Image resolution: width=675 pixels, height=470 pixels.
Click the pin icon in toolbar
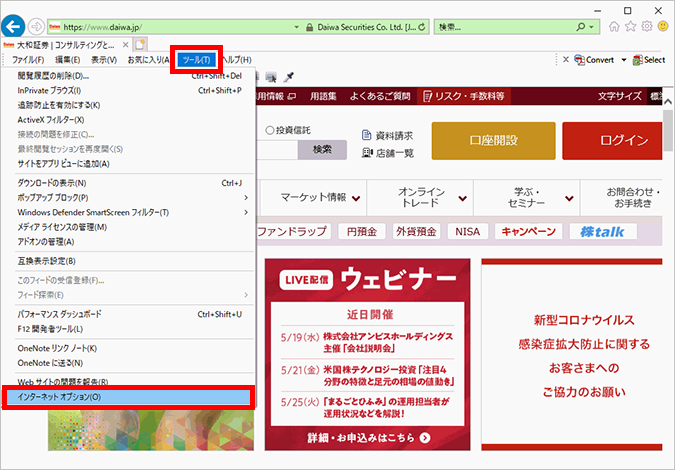(288, 77)
